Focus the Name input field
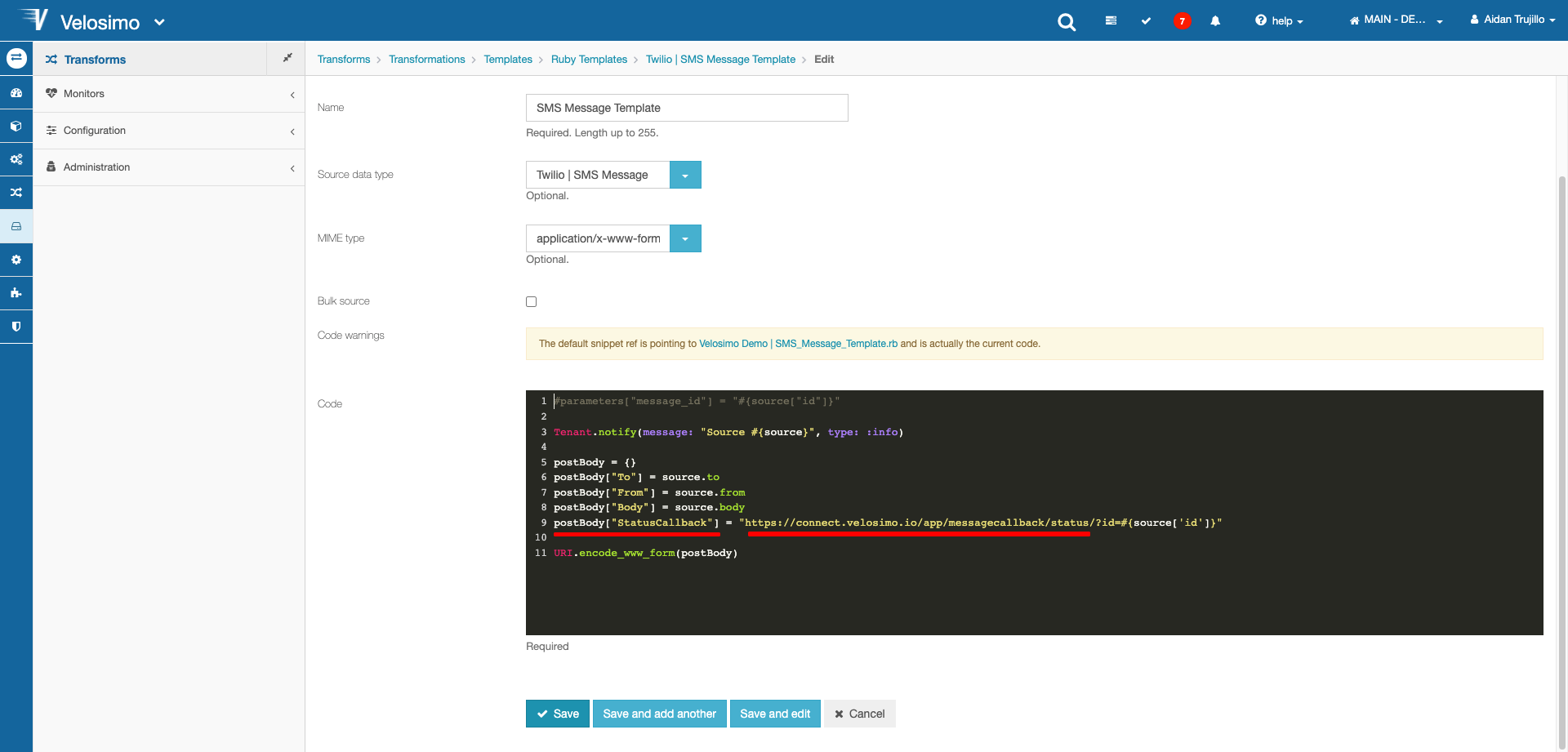1568x752 pixels. tap(687, 108)
